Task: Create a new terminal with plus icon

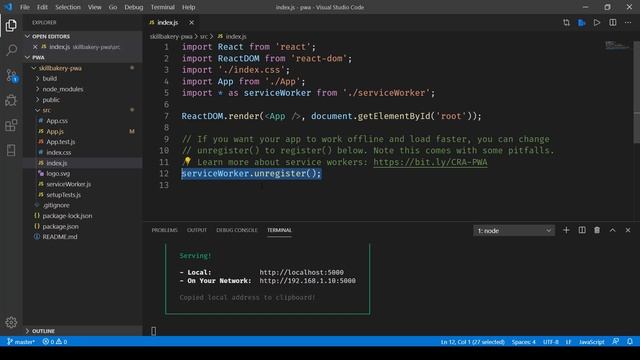Action: click(566, 230)
